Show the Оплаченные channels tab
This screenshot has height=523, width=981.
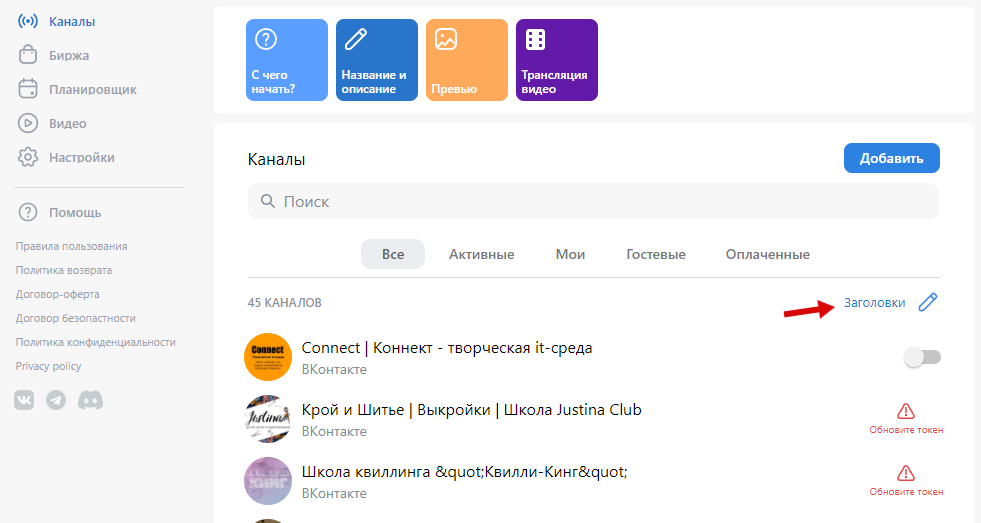(x=767, y=255)
